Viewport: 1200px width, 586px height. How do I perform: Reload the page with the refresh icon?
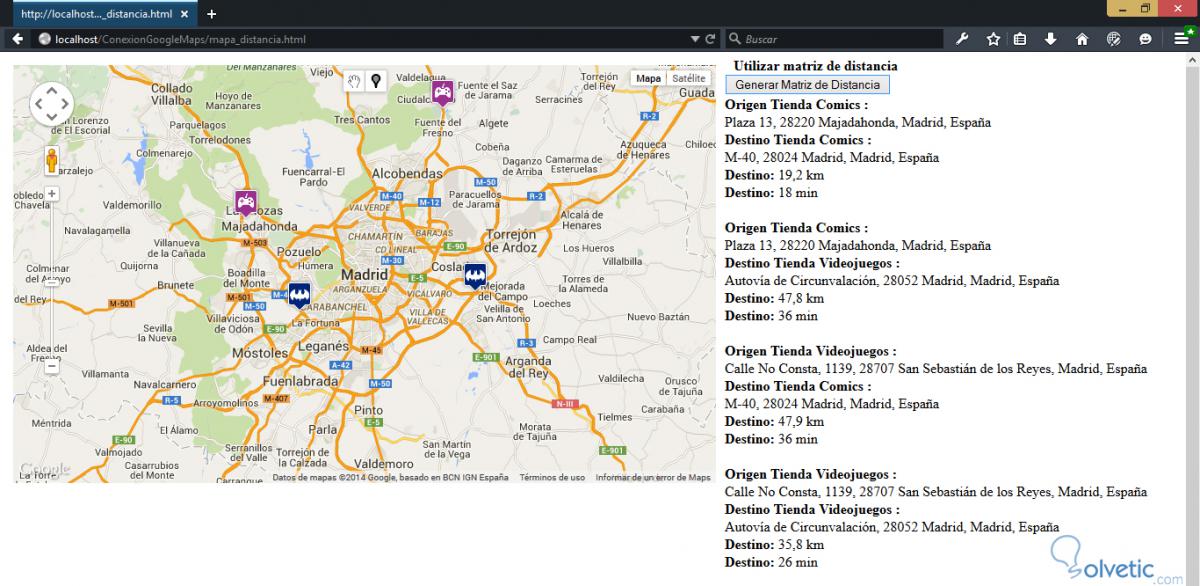pos(711,39)
